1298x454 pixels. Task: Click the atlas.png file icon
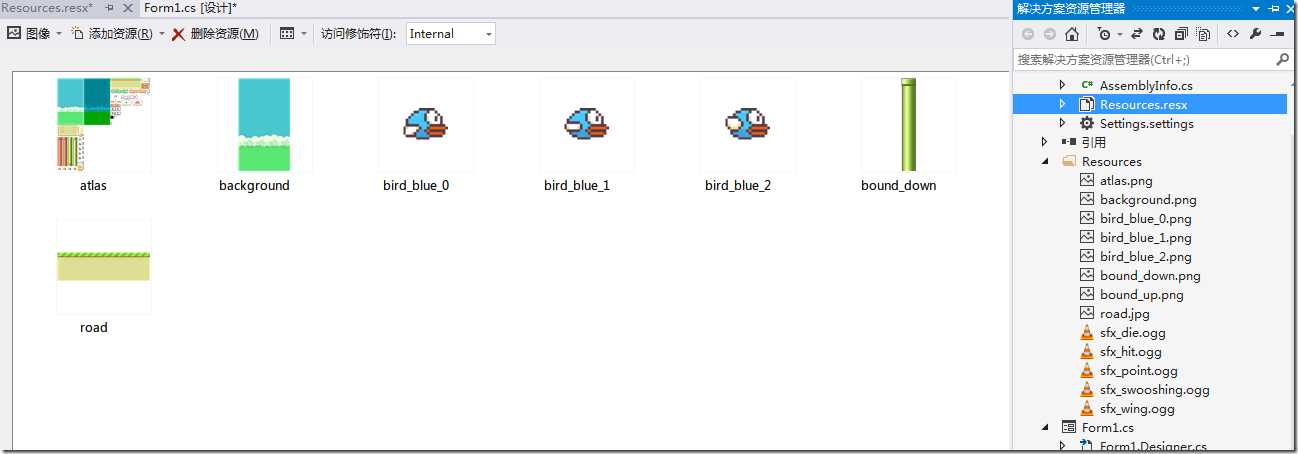click(x=1087, y=181)
